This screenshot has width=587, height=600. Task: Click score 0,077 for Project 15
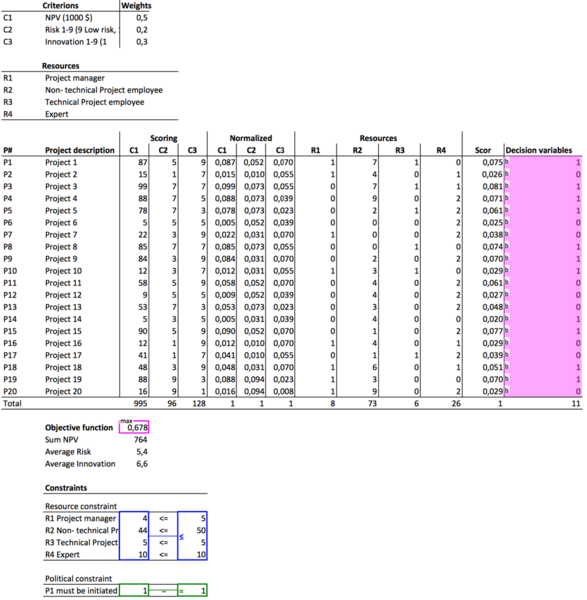[x=492, y=331]
